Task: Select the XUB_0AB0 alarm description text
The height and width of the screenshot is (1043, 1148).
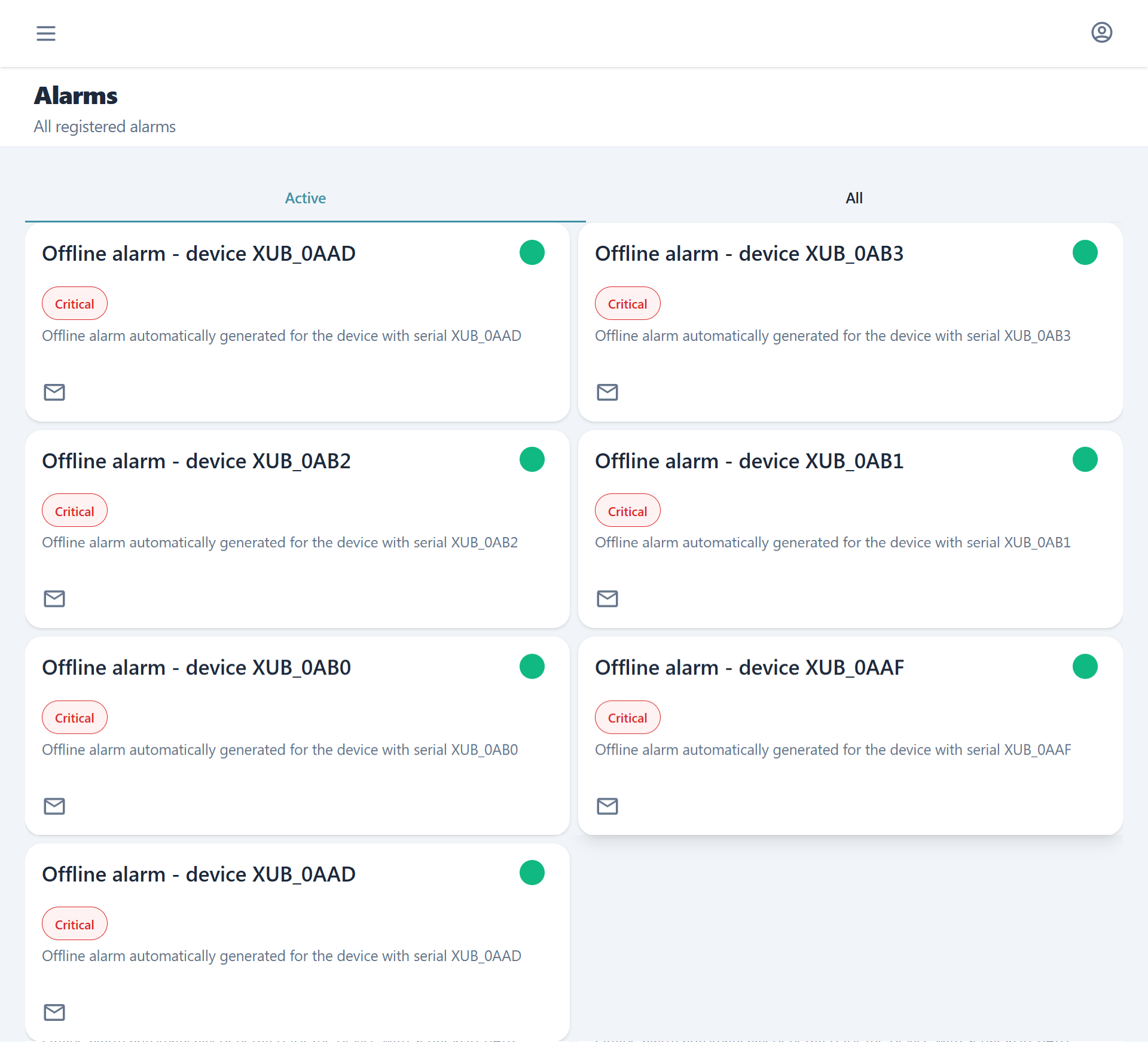Action: point(280,749)
